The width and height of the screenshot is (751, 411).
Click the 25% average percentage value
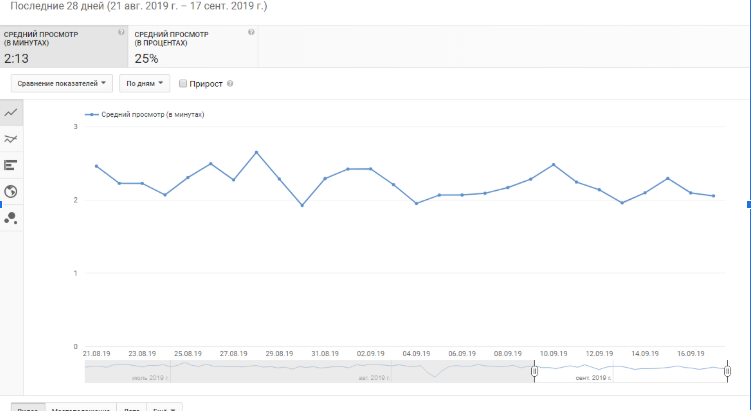(146, 59)
